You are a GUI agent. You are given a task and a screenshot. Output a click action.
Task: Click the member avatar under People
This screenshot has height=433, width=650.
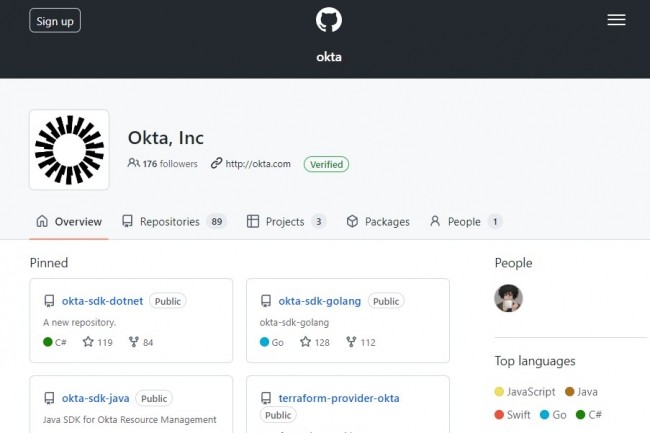(508, 298)
